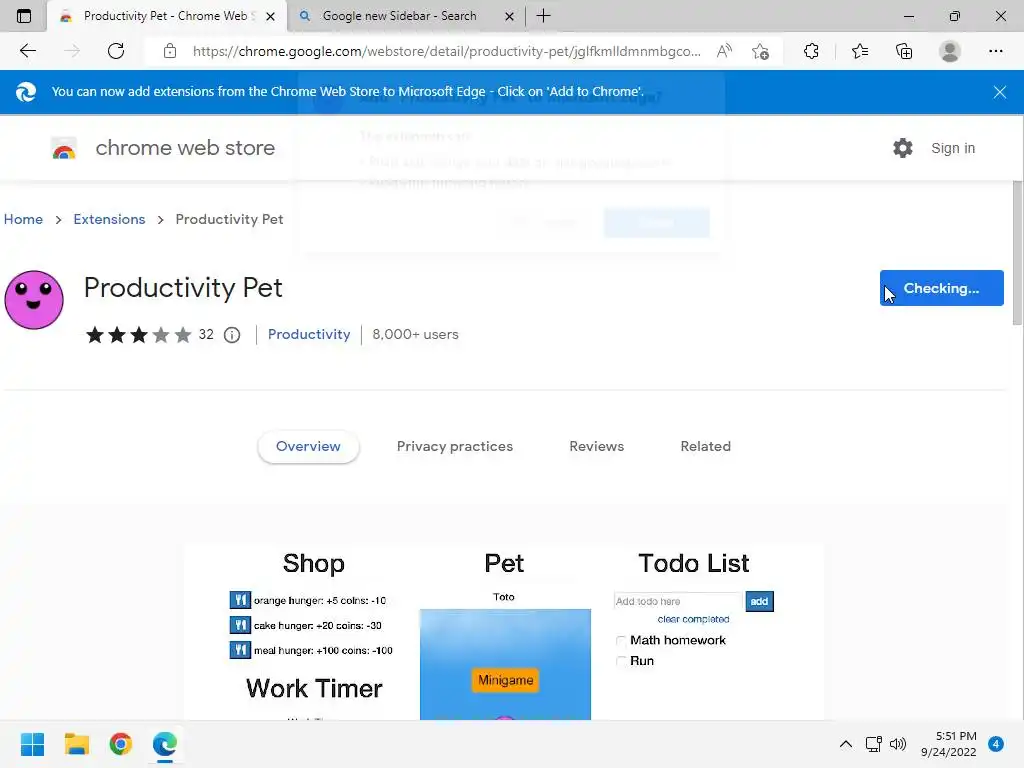Click the 8,000+ users text

(415, 334)
